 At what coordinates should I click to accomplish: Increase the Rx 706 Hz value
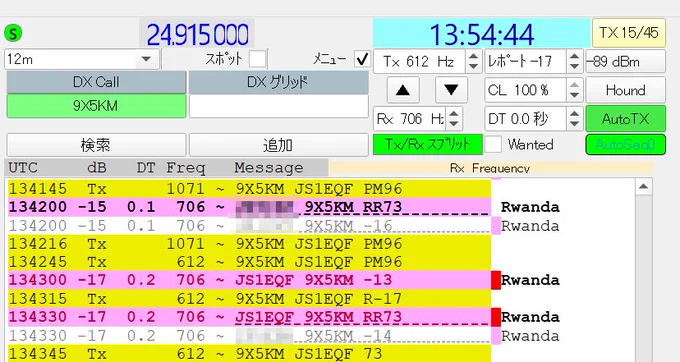[x=454, y=114]
